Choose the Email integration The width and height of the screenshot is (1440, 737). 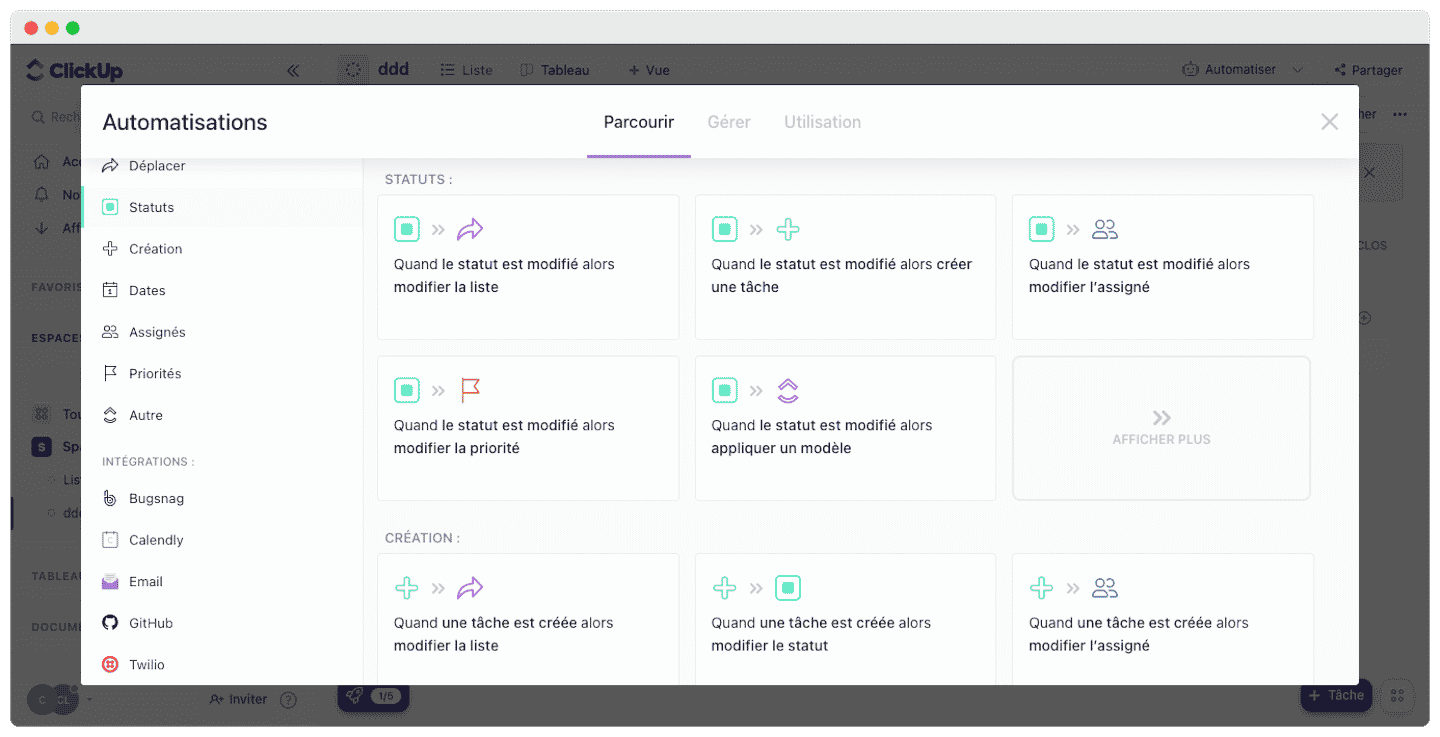(x=222, y=581)
